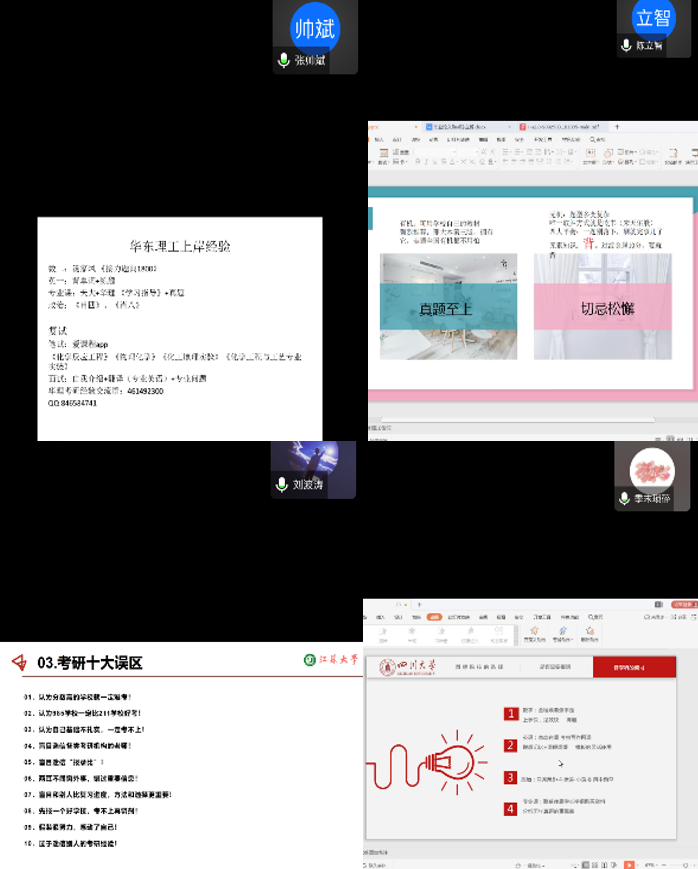Viewport: 698px width, 869px height.
Task: Switch to the docx document tab
Action: click(x=456, y=127)
